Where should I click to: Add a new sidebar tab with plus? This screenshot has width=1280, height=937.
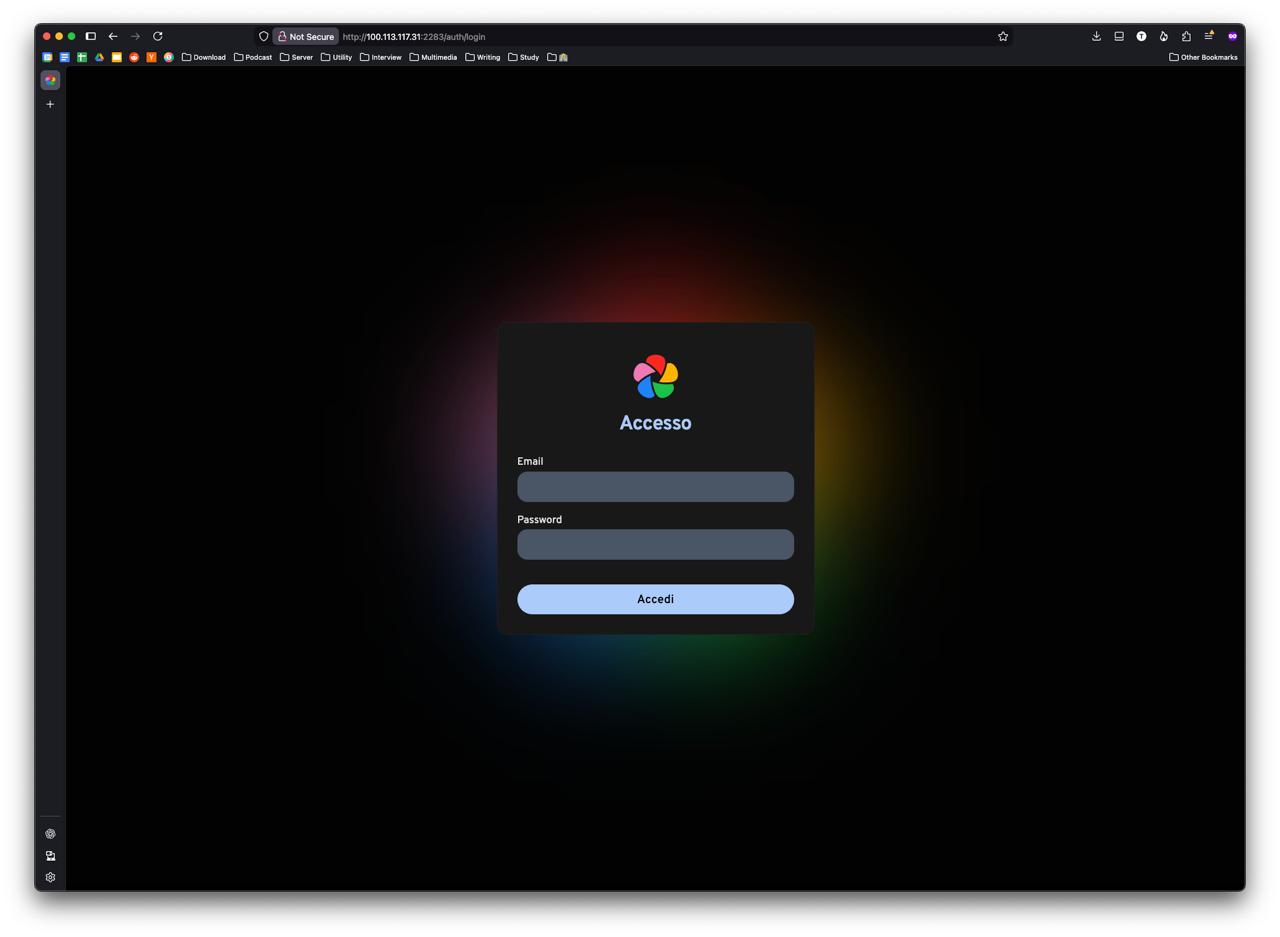pos(50,104)
